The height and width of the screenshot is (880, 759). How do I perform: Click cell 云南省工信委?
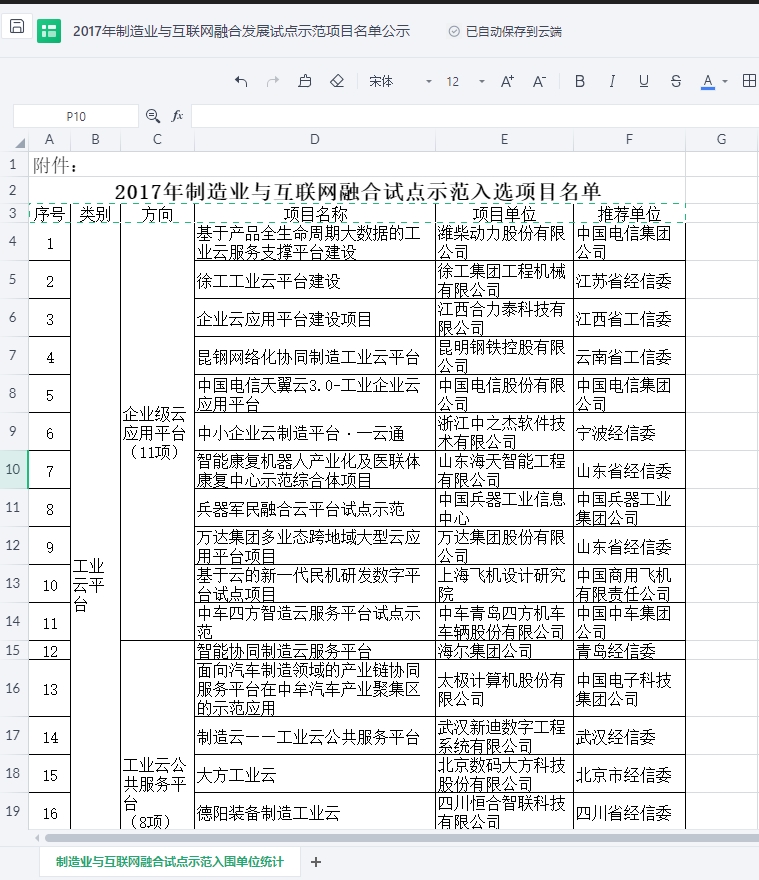click(629, 356)
